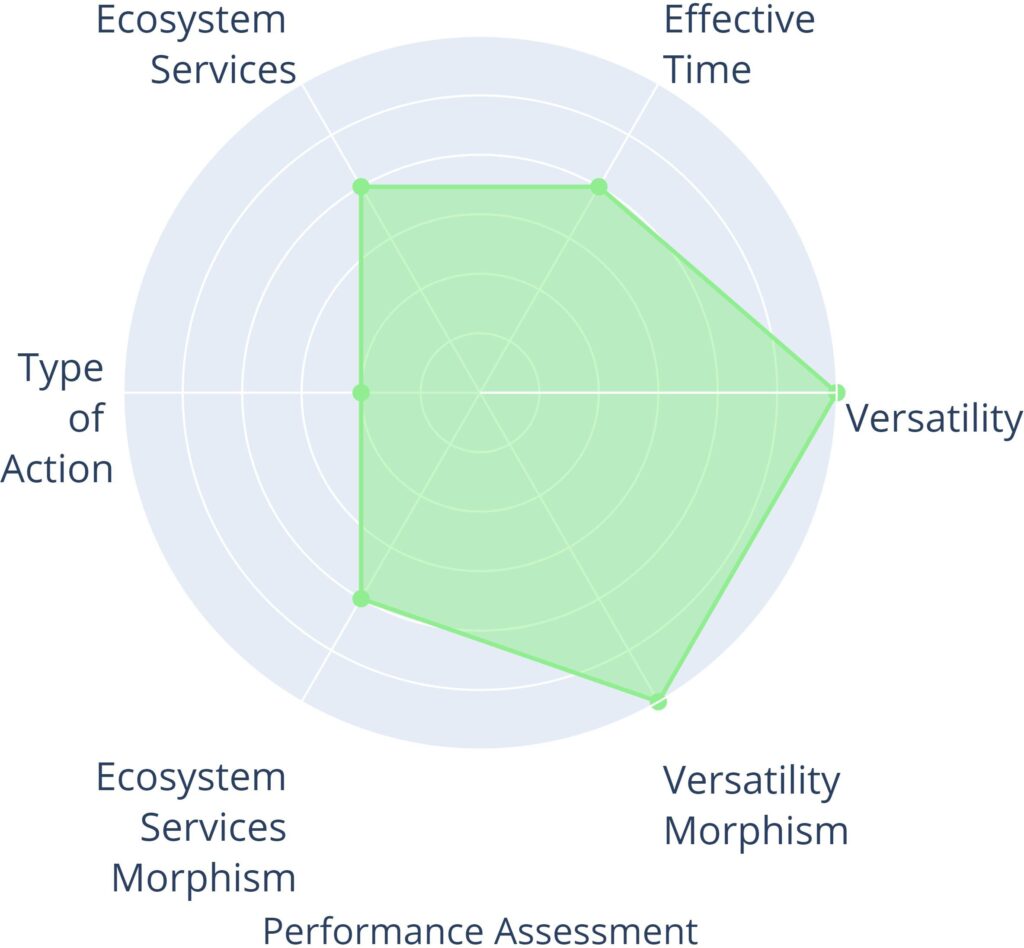Click the center origin of the radar chart
The width and height of the screenshot is (1024, 948).
480,393
